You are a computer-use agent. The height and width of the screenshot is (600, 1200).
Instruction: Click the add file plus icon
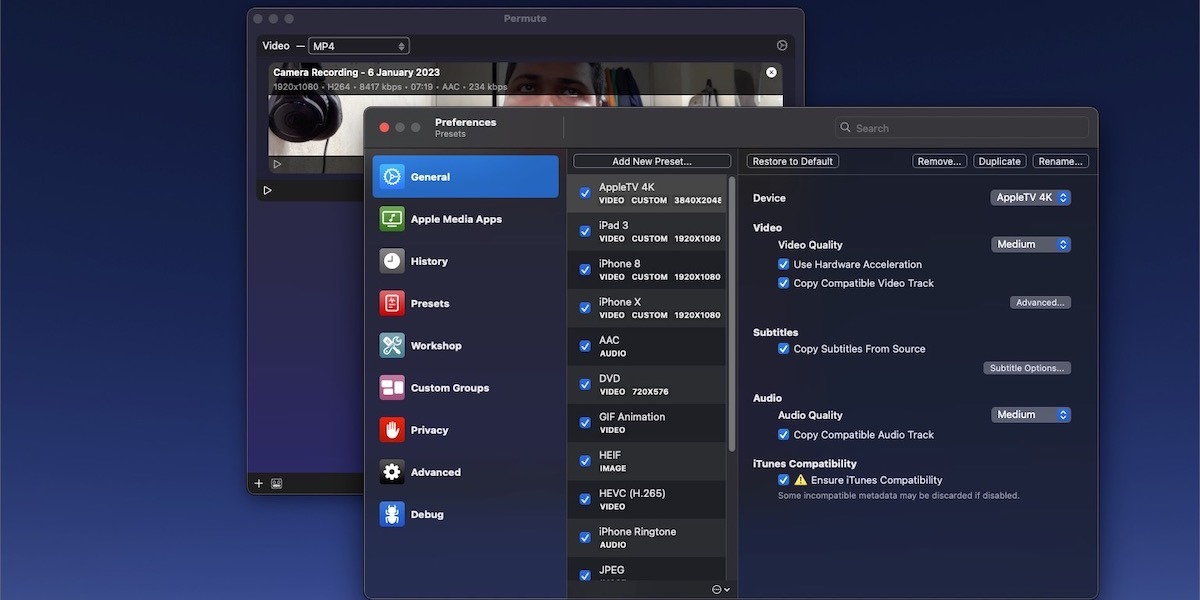click(258, 482)
